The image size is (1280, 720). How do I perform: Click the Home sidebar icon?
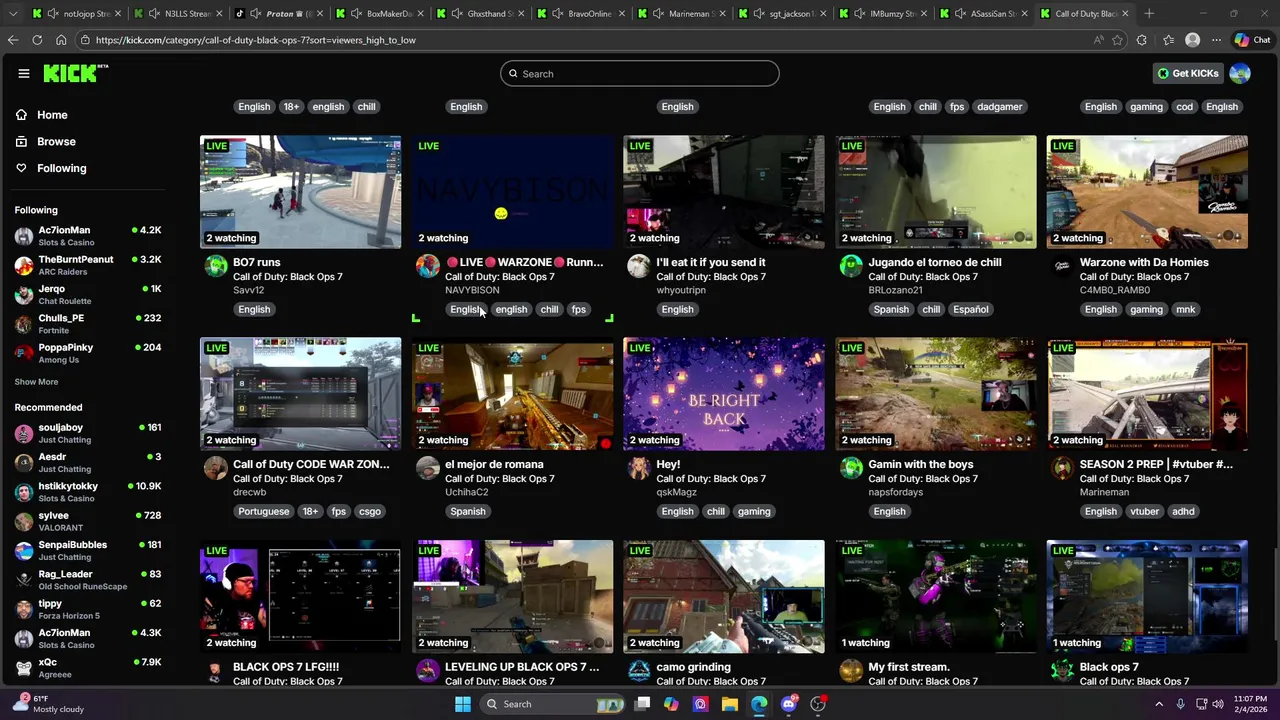coord(22,115)
